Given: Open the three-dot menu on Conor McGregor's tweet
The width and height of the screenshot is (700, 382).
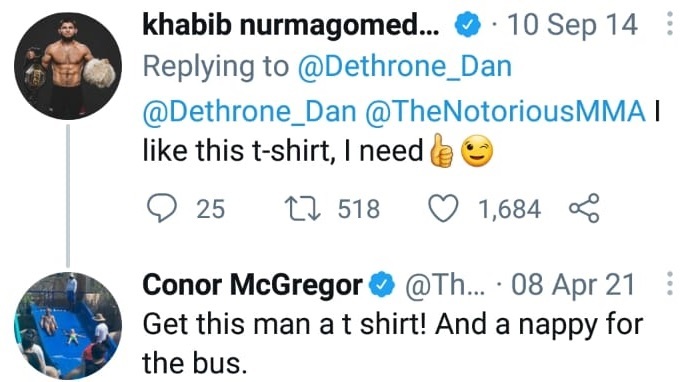Looking at the screenshot, I should (x=669, y=283).
